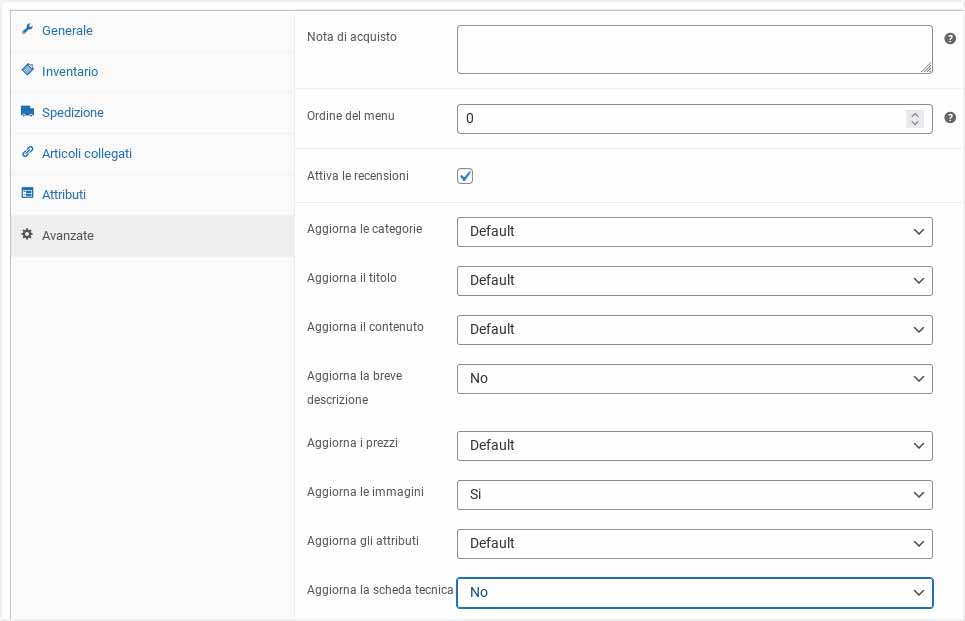Click help icon next to Nota di acquisto

point(950,37)
